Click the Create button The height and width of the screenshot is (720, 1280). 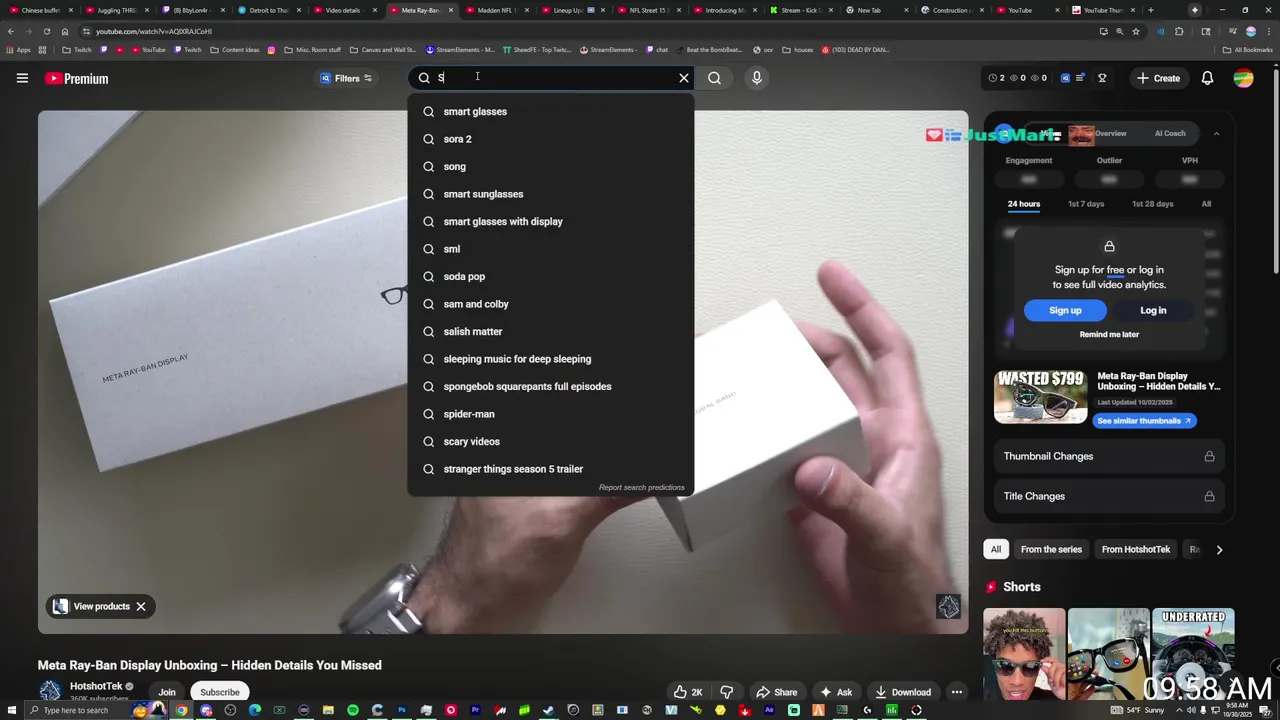(1158, 78)
